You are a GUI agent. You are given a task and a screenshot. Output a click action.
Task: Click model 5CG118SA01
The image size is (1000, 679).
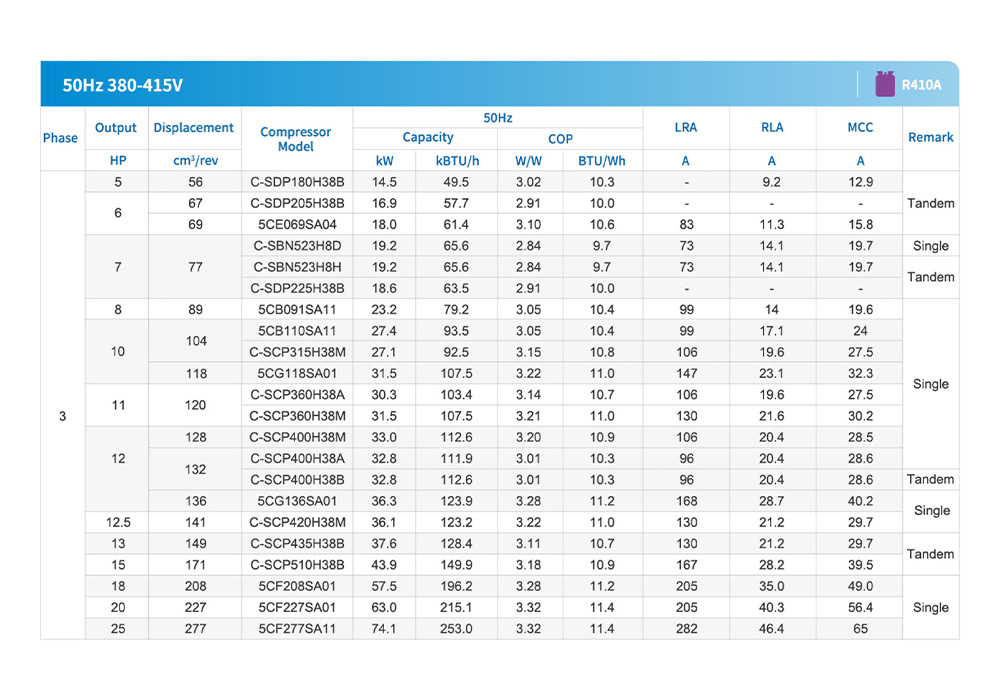pyautogui.click(x=297, y=373)
